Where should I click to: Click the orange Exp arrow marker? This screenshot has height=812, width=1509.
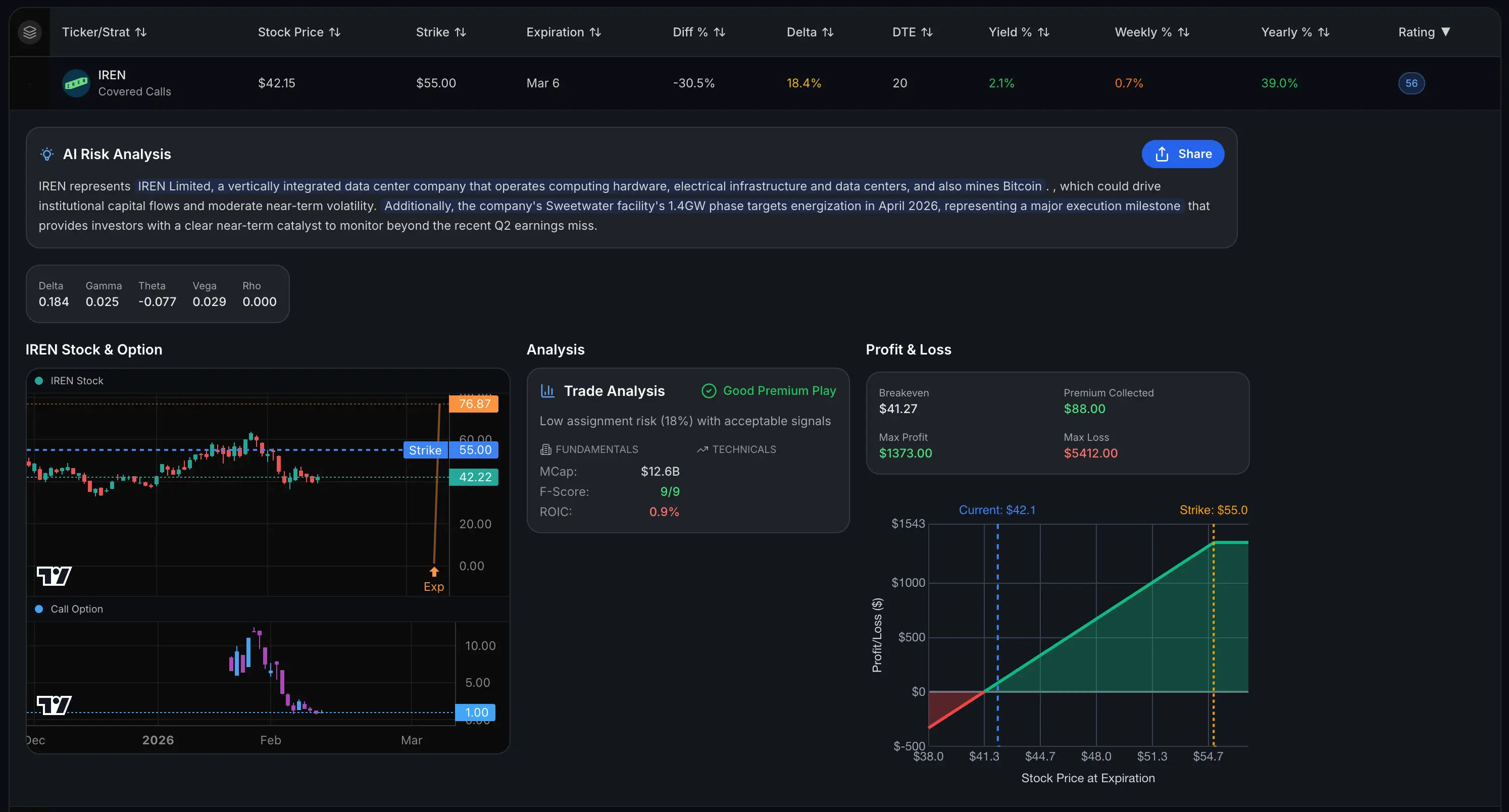coord(434,571)
